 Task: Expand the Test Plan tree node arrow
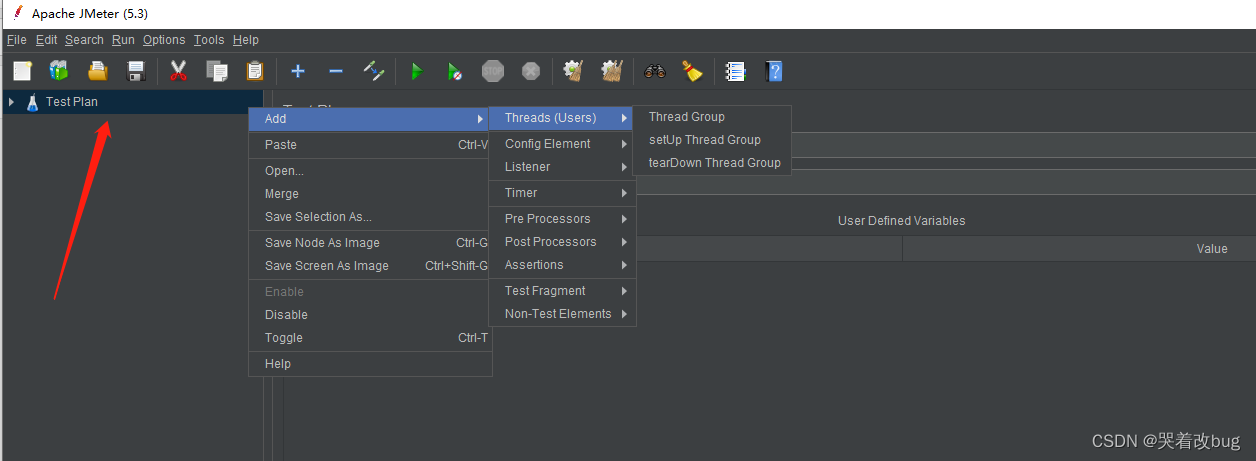[x=11, y=102]
